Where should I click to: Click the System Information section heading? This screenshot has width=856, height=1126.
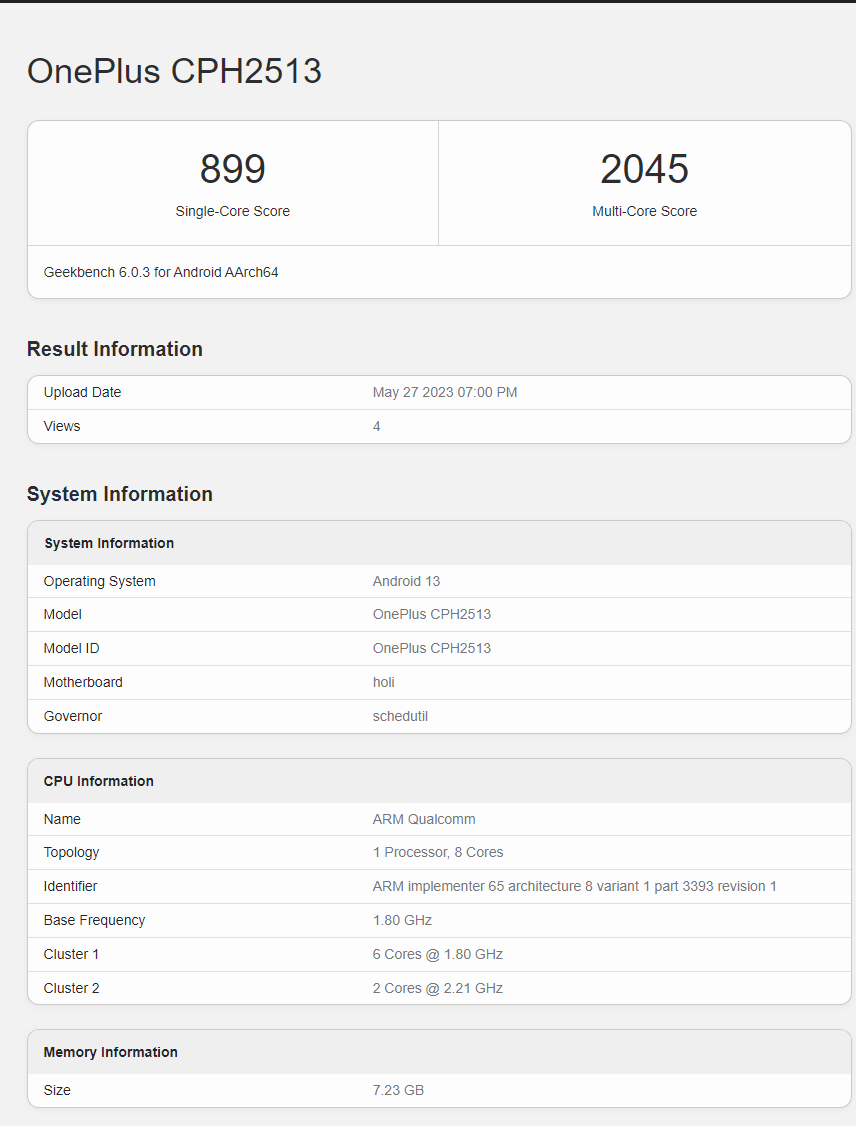pyautogui.click(x=120, y=494)
